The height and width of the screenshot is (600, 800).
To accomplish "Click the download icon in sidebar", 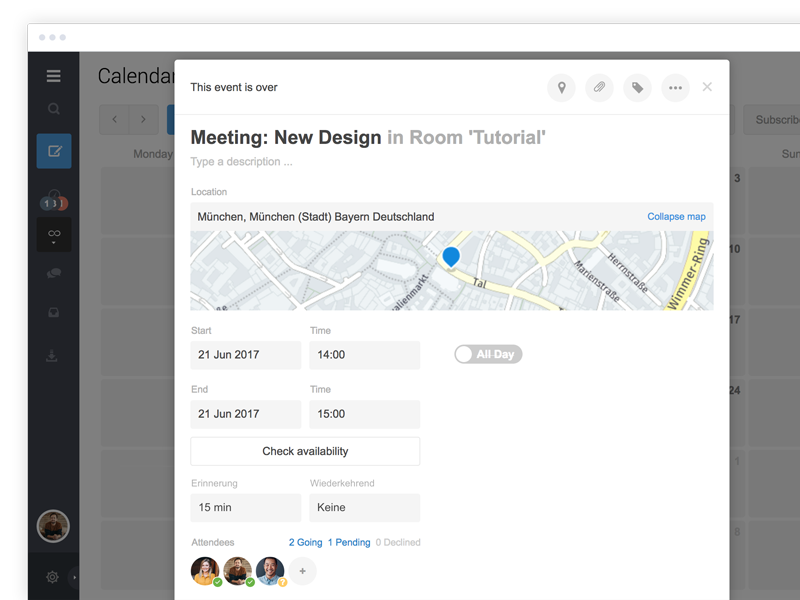I will click(54, 356).
